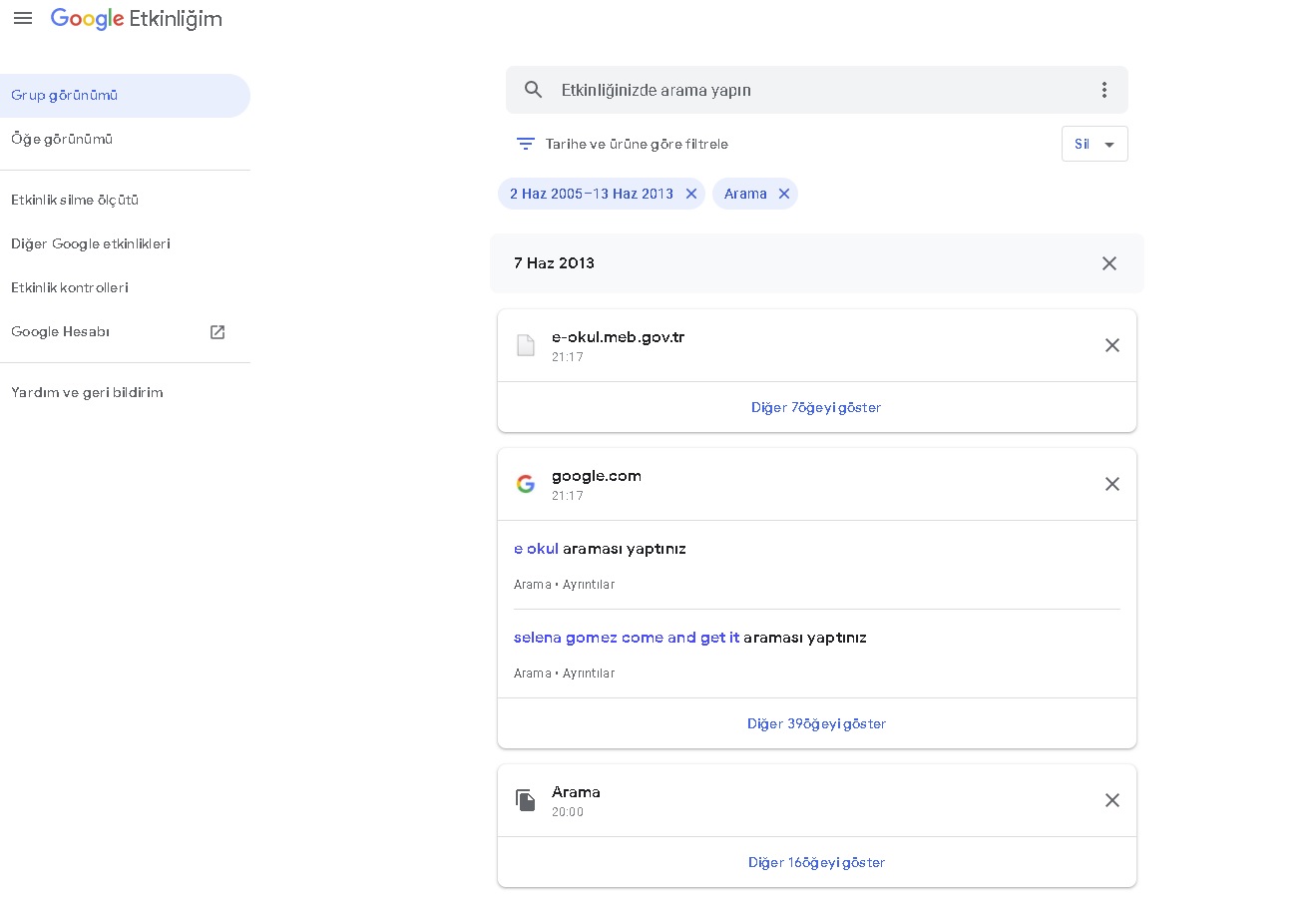
Task: Click the e-okul.meb.gov.tr title
Action: point(618,337)
